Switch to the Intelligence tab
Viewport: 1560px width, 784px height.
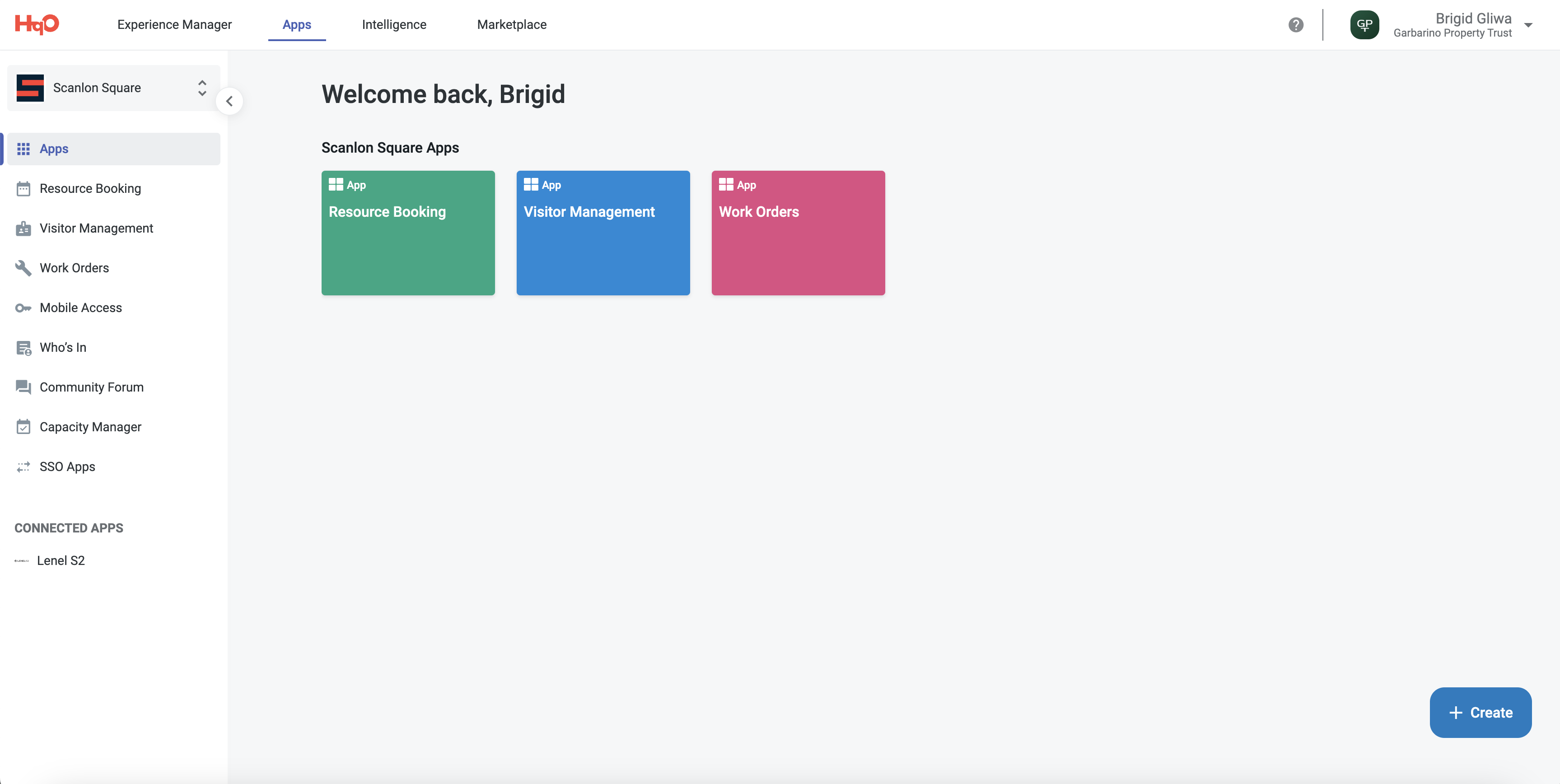point(394,25)
